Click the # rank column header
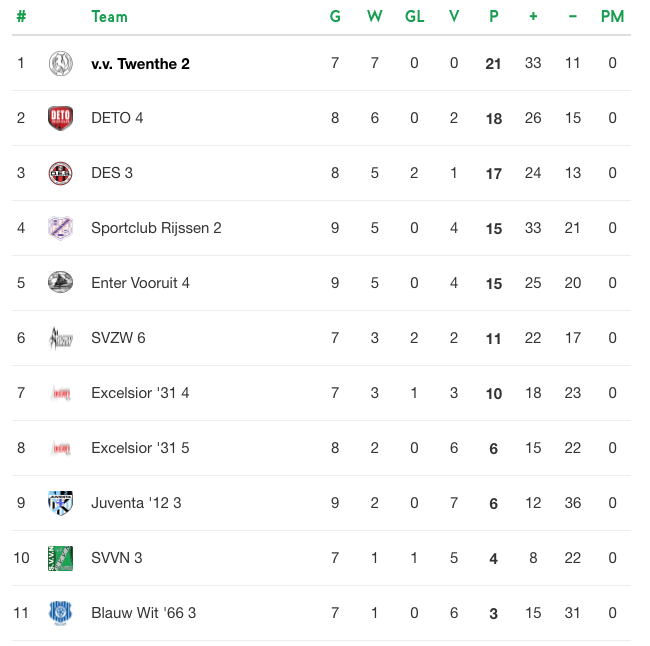 click(21, 17)
